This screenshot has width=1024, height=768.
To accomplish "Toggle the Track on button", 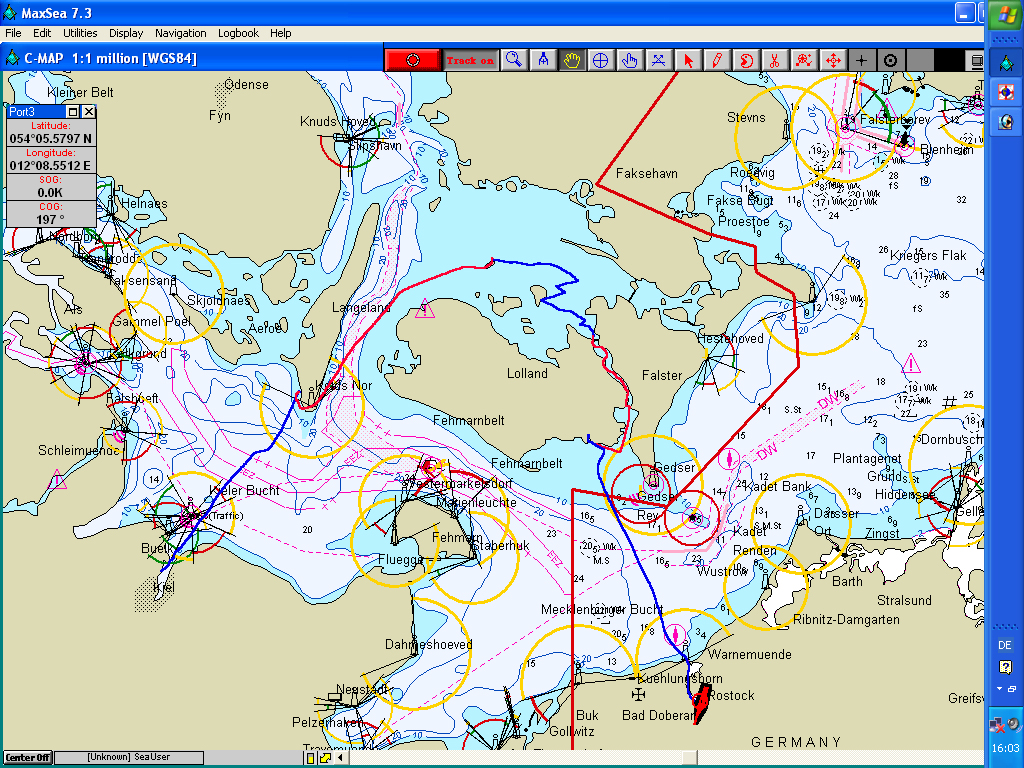I will point(470,60).
